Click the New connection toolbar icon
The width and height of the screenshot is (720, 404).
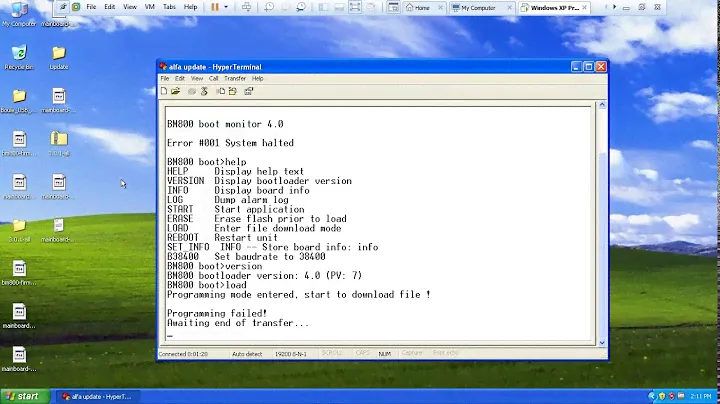(x=165, y=91)
